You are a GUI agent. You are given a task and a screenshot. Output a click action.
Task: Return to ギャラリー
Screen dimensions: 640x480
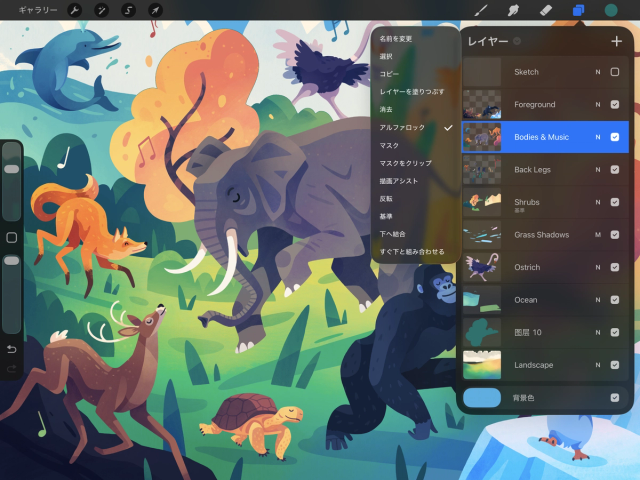pyautogui.click(x=38, y=10)
